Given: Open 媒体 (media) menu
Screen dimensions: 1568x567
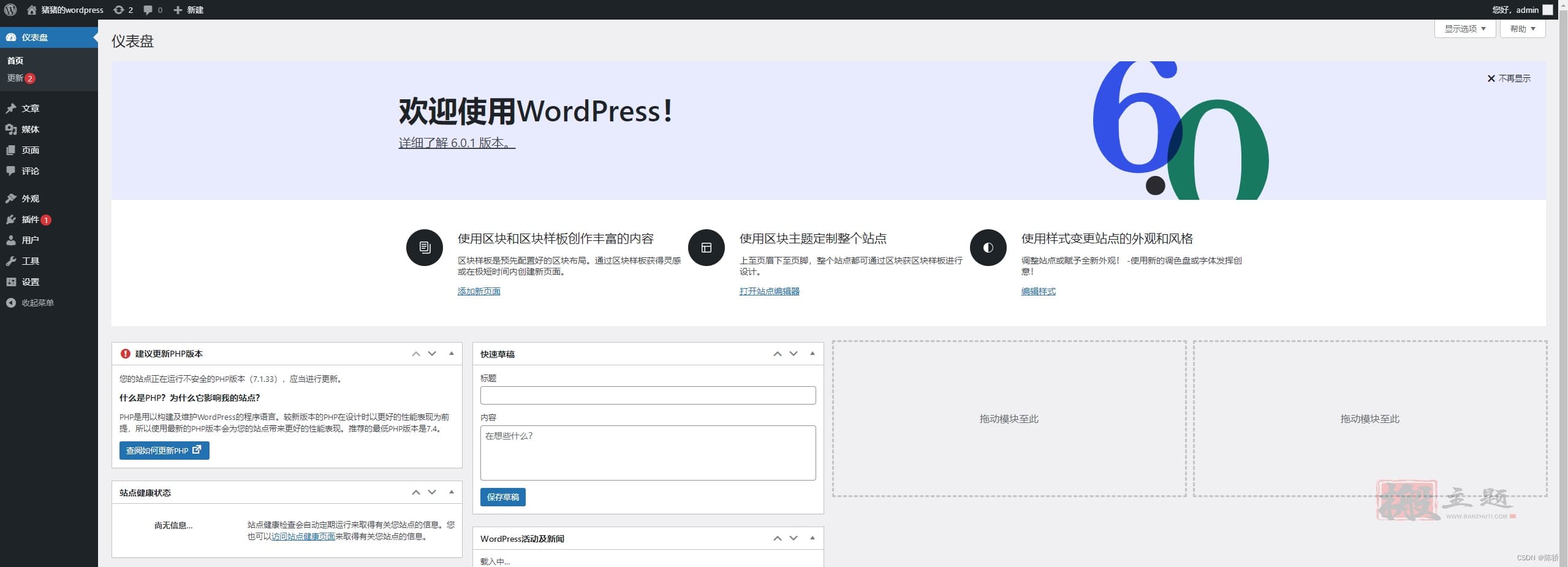Looking at the screenshot, I should click(49, 129).
